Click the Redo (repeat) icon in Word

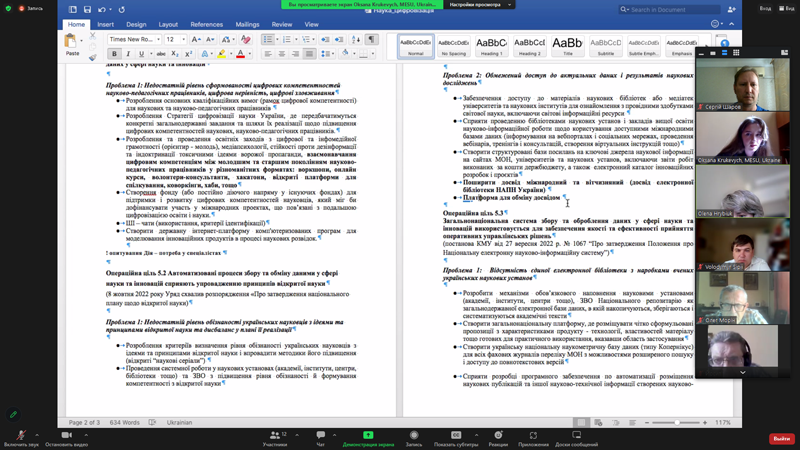coord(121,9)
